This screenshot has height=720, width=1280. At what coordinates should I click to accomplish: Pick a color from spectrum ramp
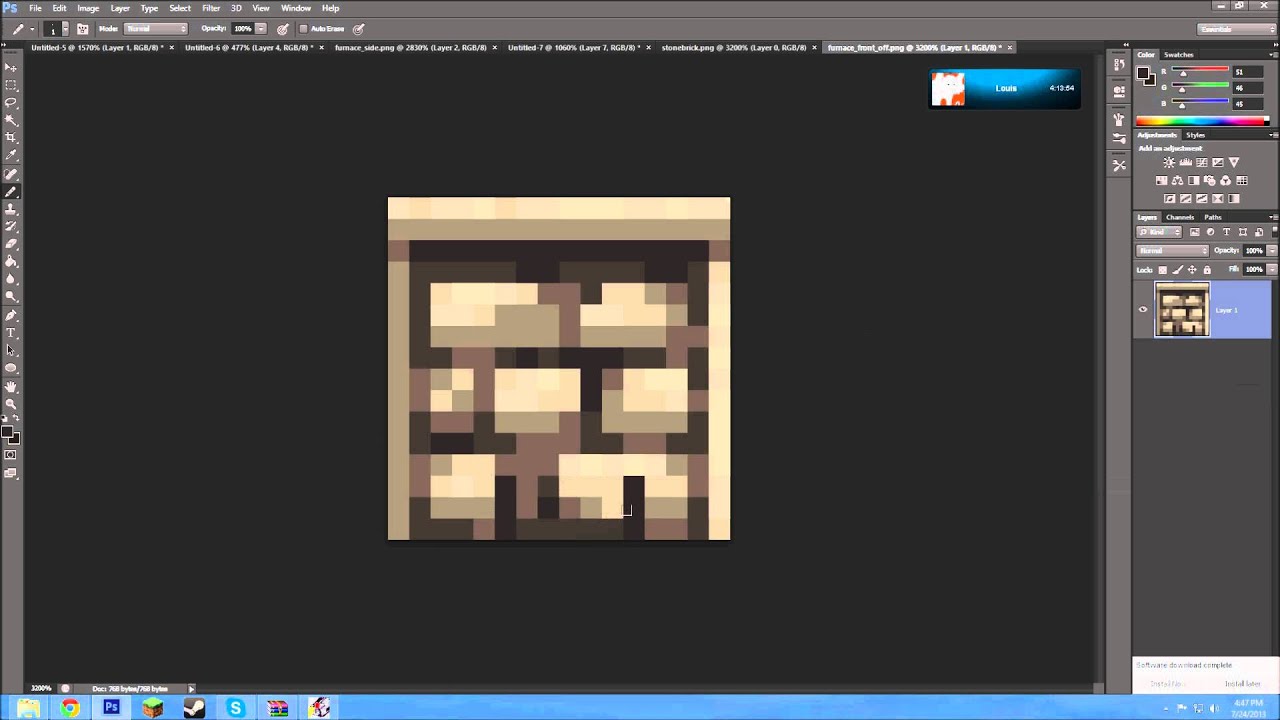pos(1202,122)
